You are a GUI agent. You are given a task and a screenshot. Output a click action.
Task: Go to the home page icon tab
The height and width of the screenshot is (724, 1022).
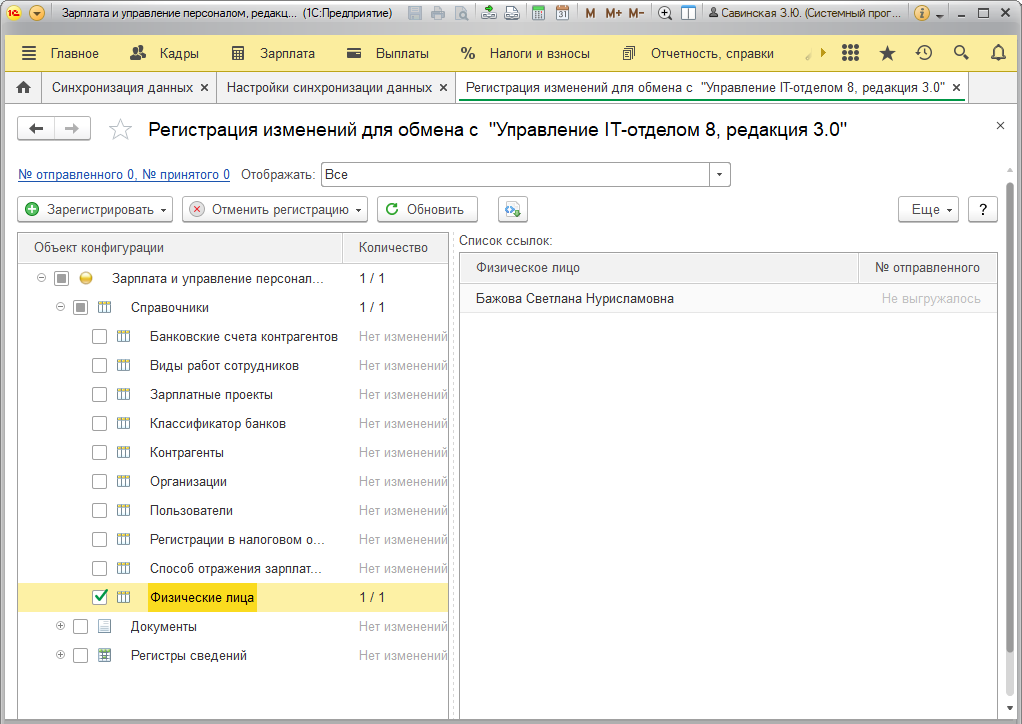click(24, 88)
